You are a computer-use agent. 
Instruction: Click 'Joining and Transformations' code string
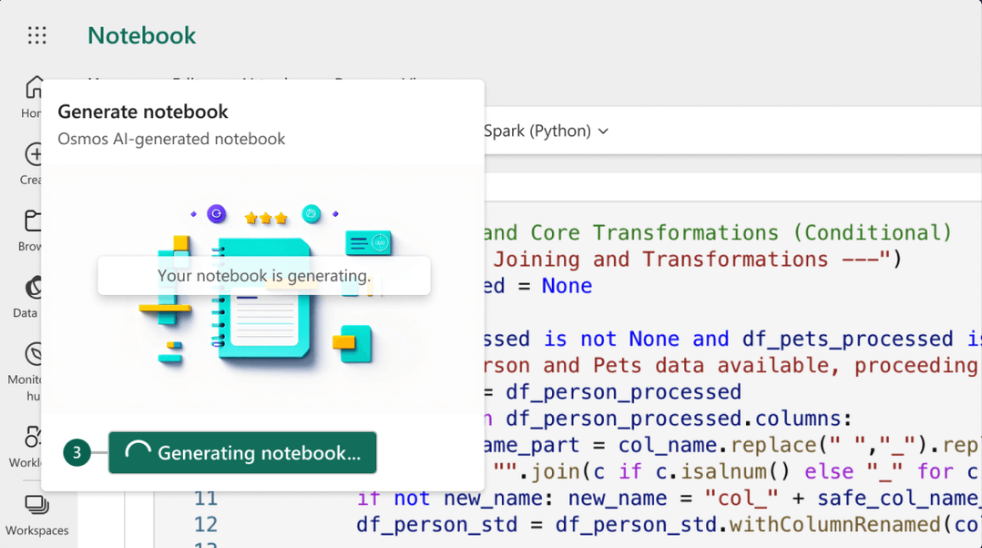click(x=661, y=259)
